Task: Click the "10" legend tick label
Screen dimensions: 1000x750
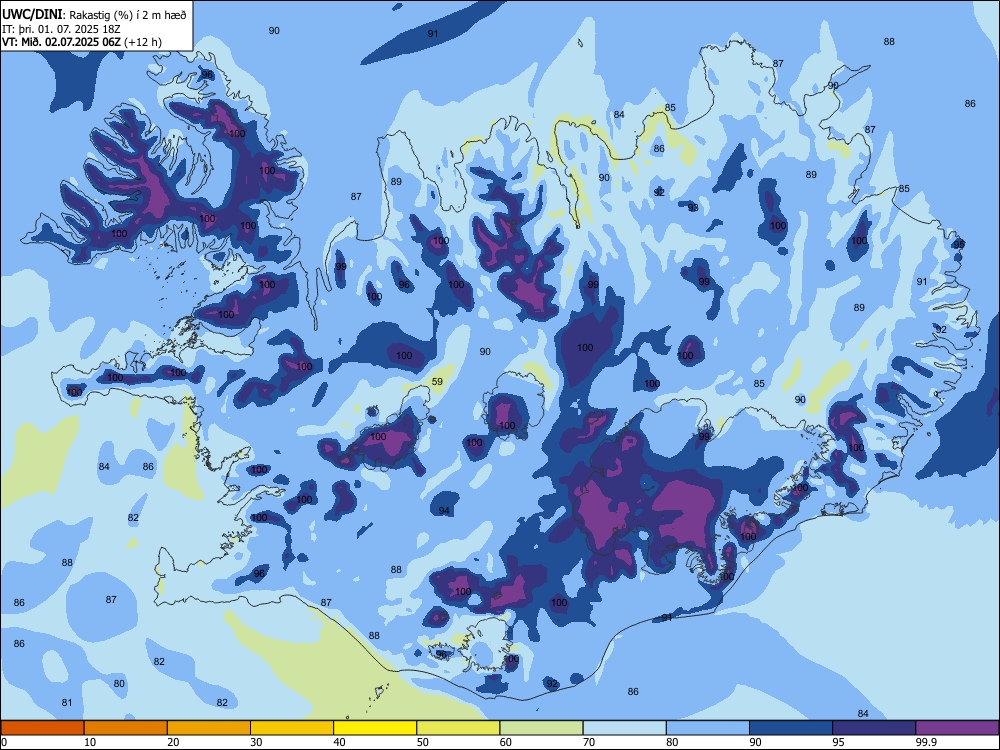Action: coord(90,742)
